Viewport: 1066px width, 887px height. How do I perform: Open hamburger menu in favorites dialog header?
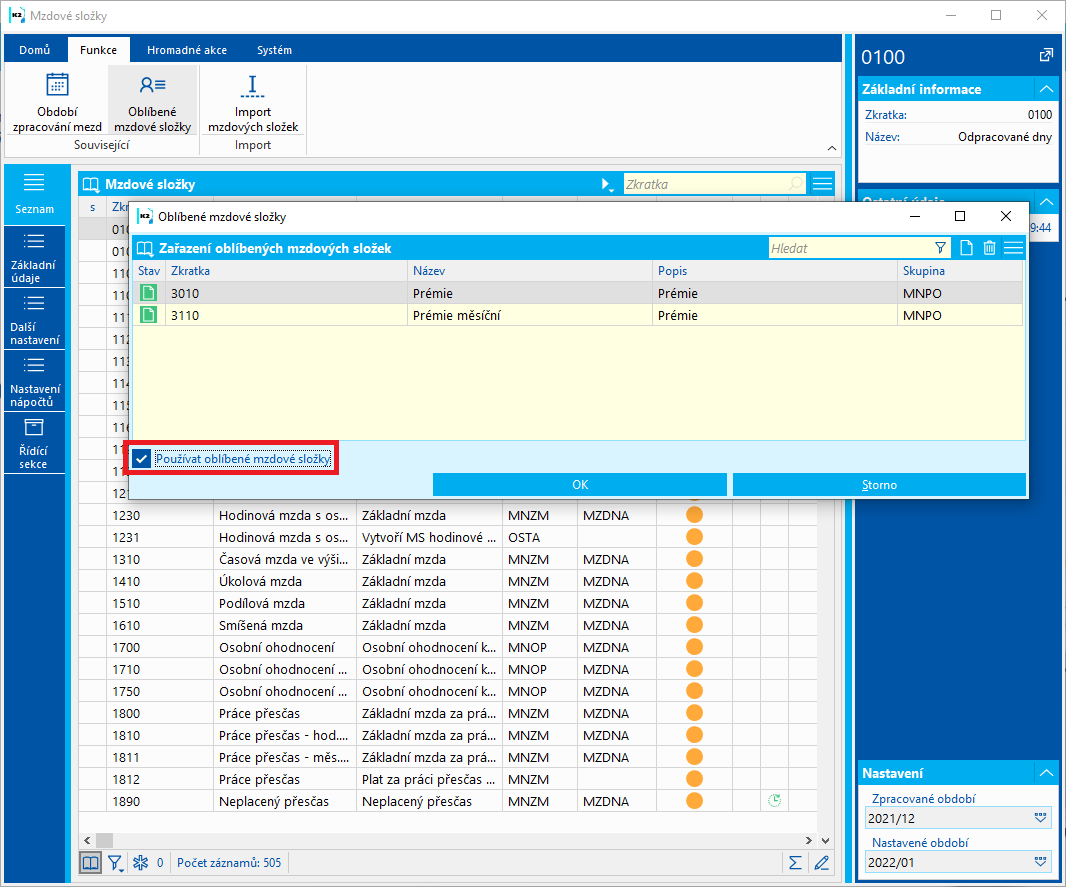point(1013,248)
